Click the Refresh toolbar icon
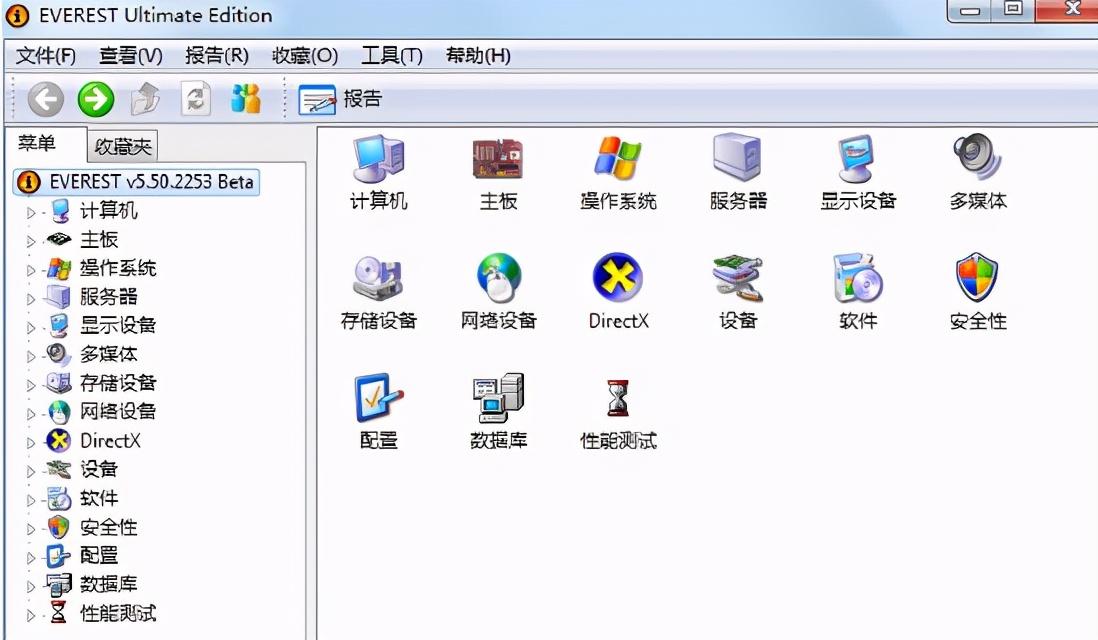Screen dimensions: 1098x640 click(196, 99)
